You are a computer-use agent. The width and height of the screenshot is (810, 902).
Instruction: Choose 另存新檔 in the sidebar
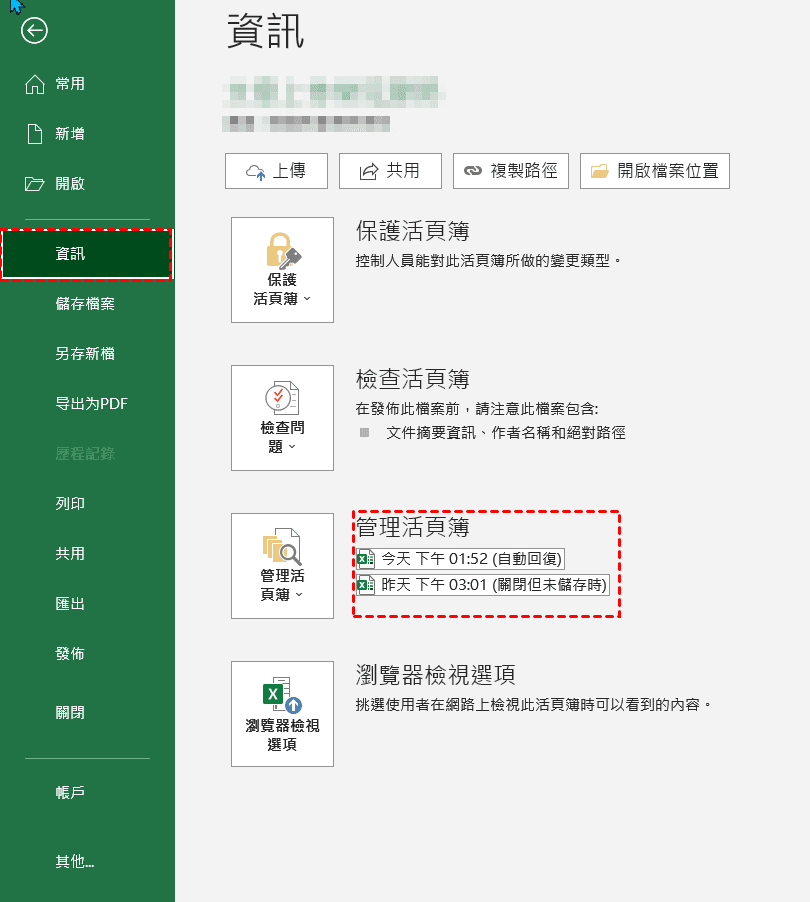click(85, 354)
